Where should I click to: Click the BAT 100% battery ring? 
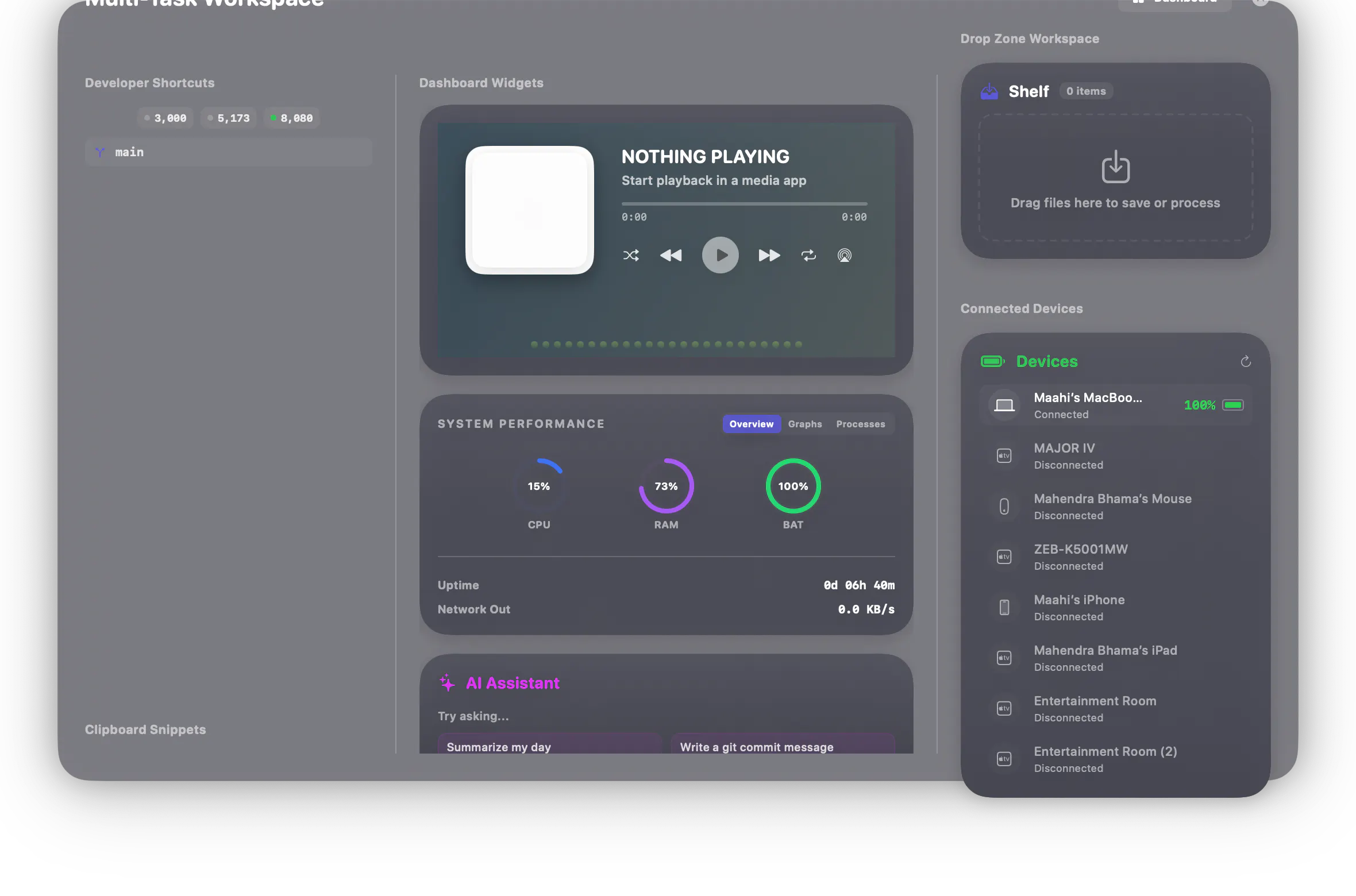pos(793,486)
